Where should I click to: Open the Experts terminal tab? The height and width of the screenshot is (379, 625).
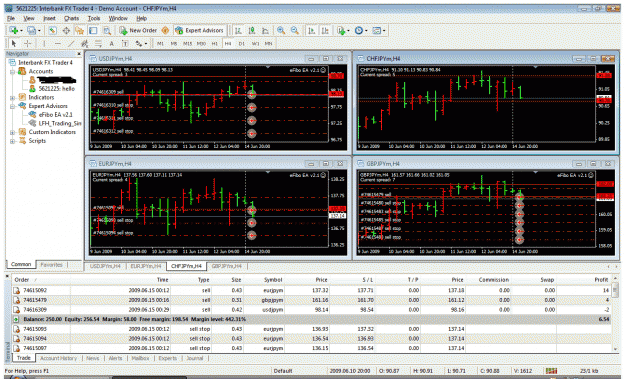pos(167,358)
